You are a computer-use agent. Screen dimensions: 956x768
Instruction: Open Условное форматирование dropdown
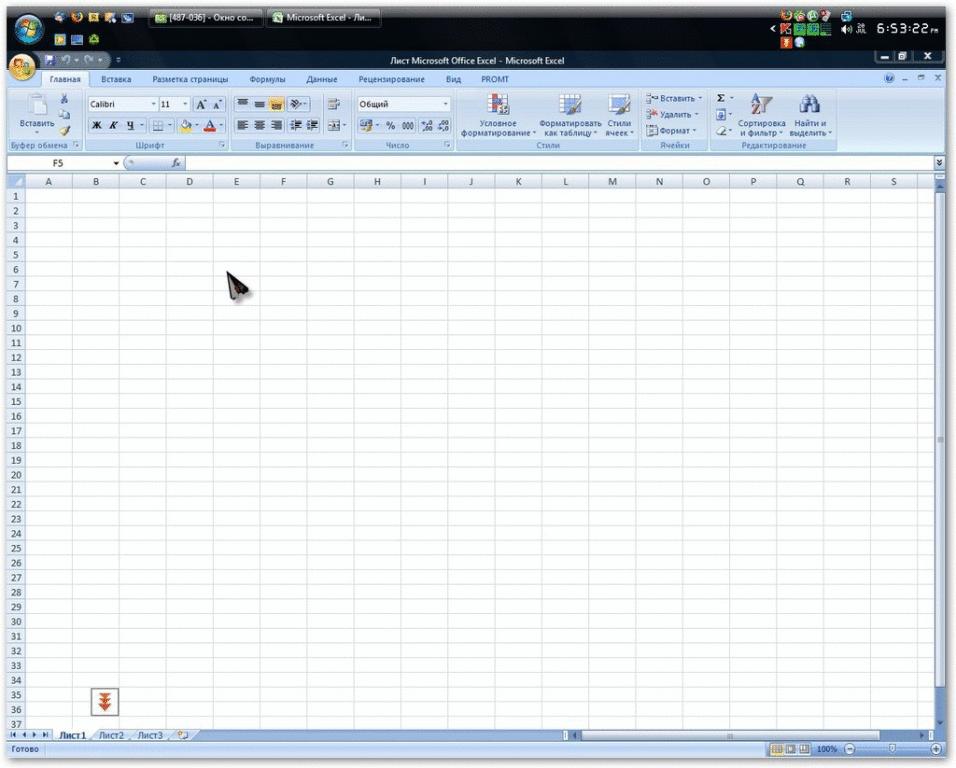point(498,115)
